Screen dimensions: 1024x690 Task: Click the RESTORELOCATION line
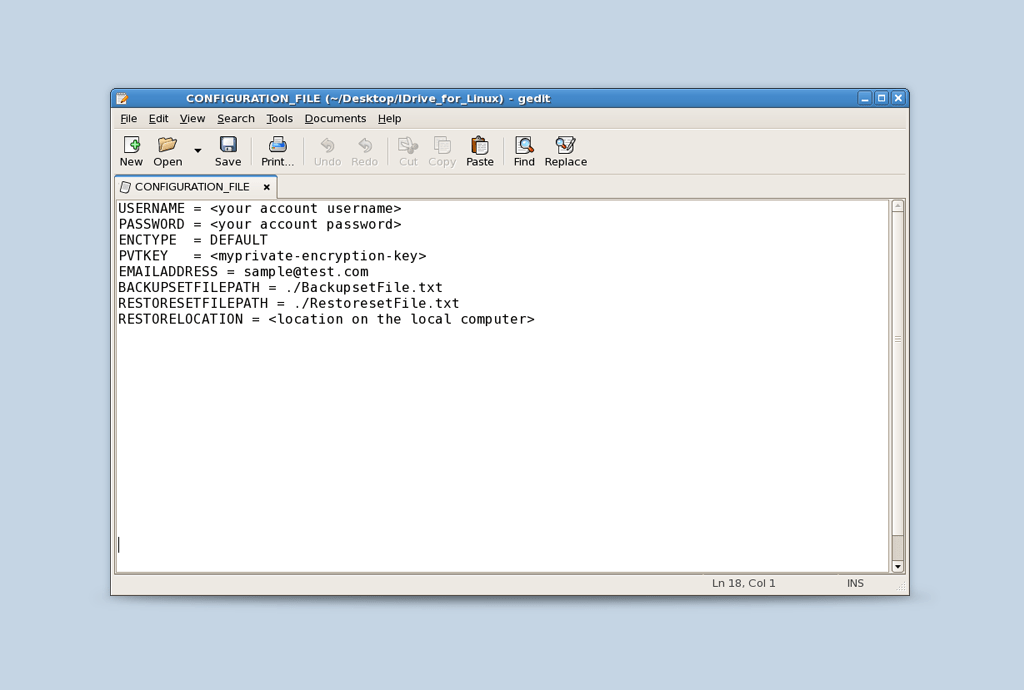click(x=327, y=319)
